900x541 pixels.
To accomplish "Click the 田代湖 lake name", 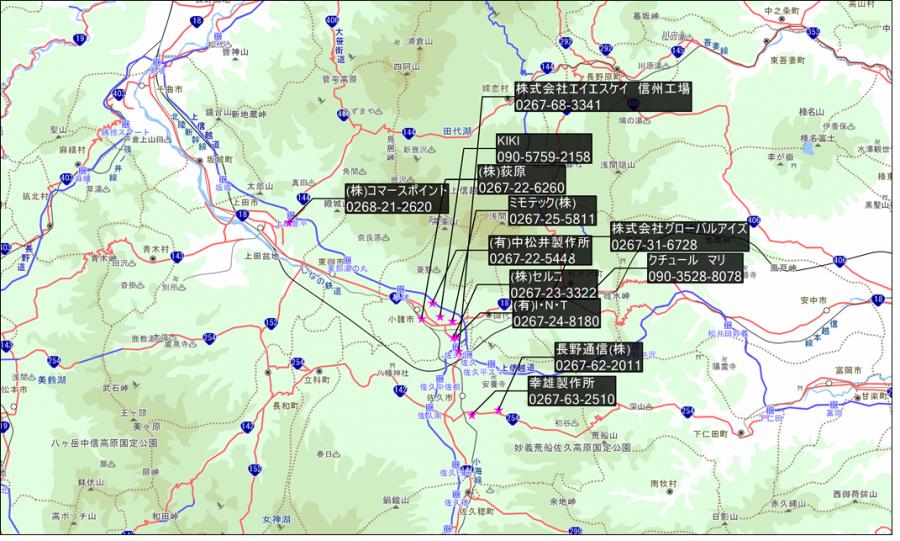I will click(x=457, y=131).
